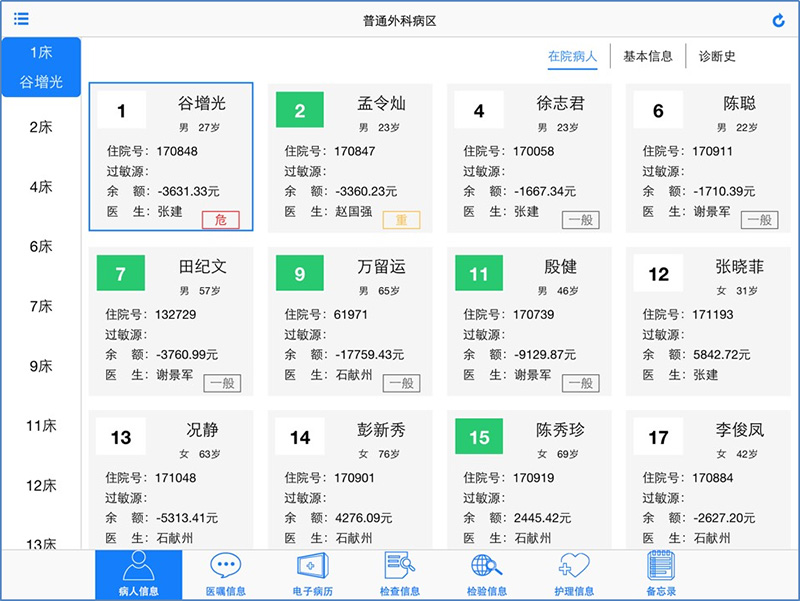This screenshot has height=601, width=800.
Task: Click the 重 severity tag on 孟令灿
Action: [401, 220]
